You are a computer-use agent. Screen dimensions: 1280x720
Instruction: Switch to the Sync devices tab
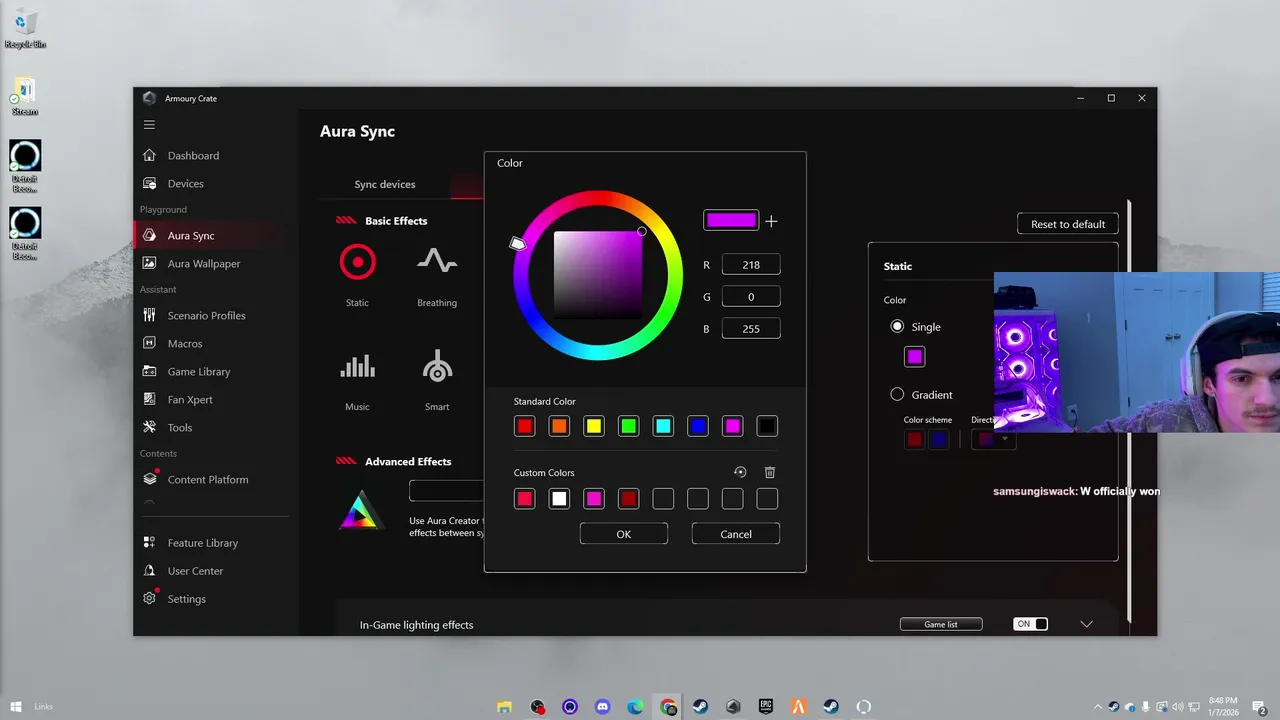tap(385, 184)
